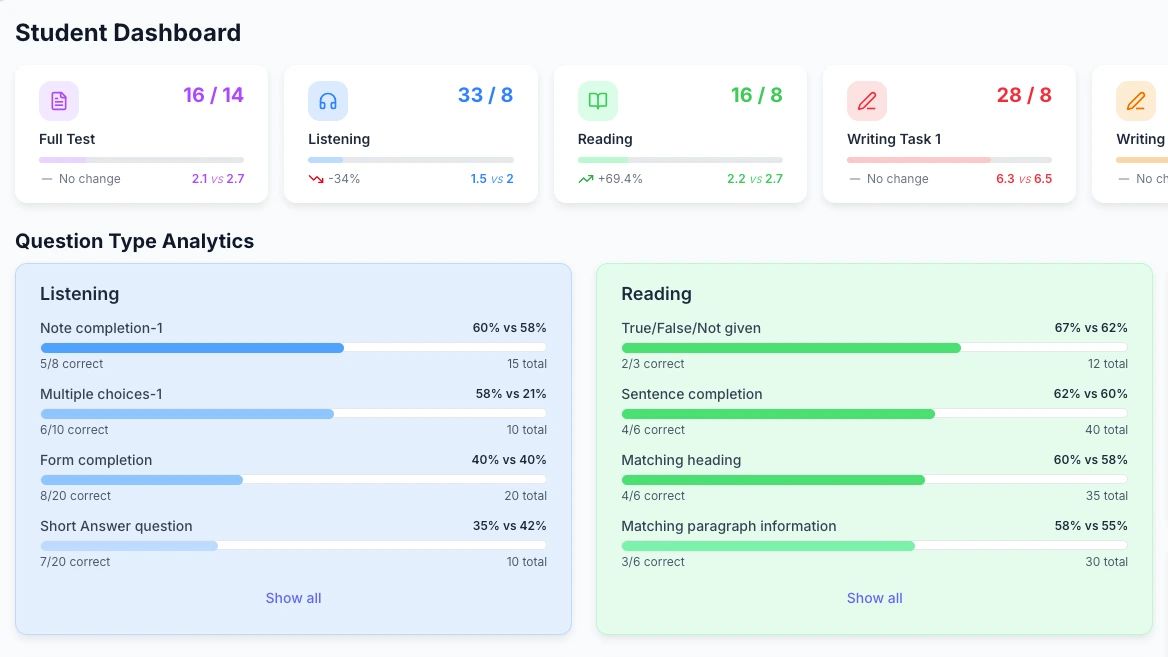Click the open book icon on Reading card

[x=597, y=100]
